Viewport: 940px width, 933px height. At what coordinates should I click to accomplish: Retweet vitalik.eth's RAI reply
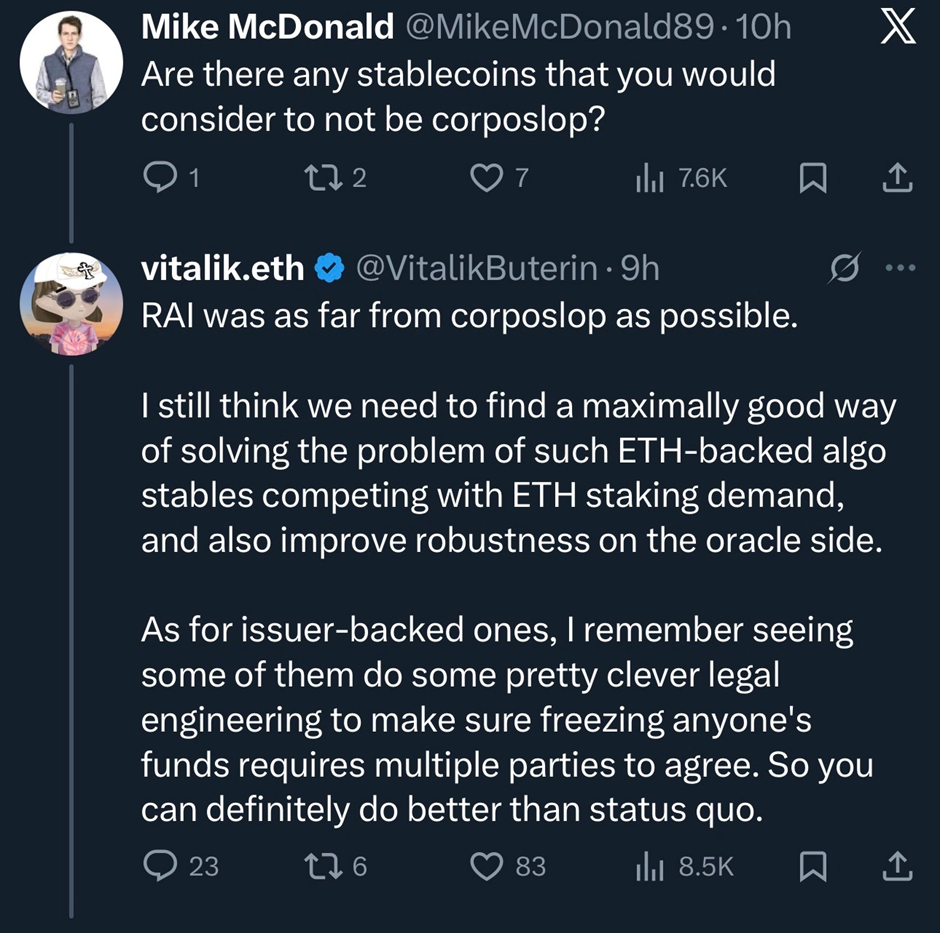click(322, 866)
